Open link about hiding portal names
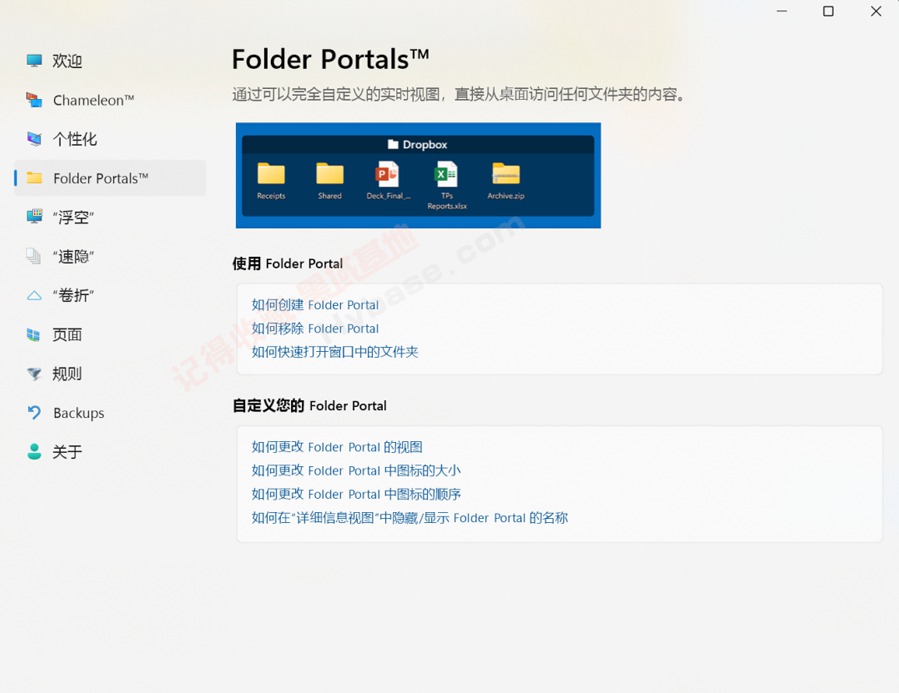 tap(412, 518)
